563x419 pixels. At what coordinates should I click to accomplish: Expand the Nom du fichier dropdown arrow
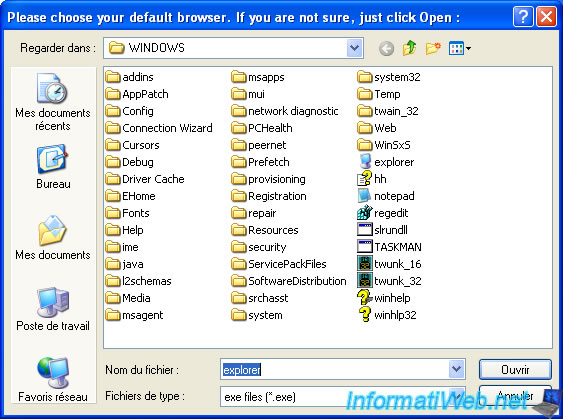(x=456, y=369)
